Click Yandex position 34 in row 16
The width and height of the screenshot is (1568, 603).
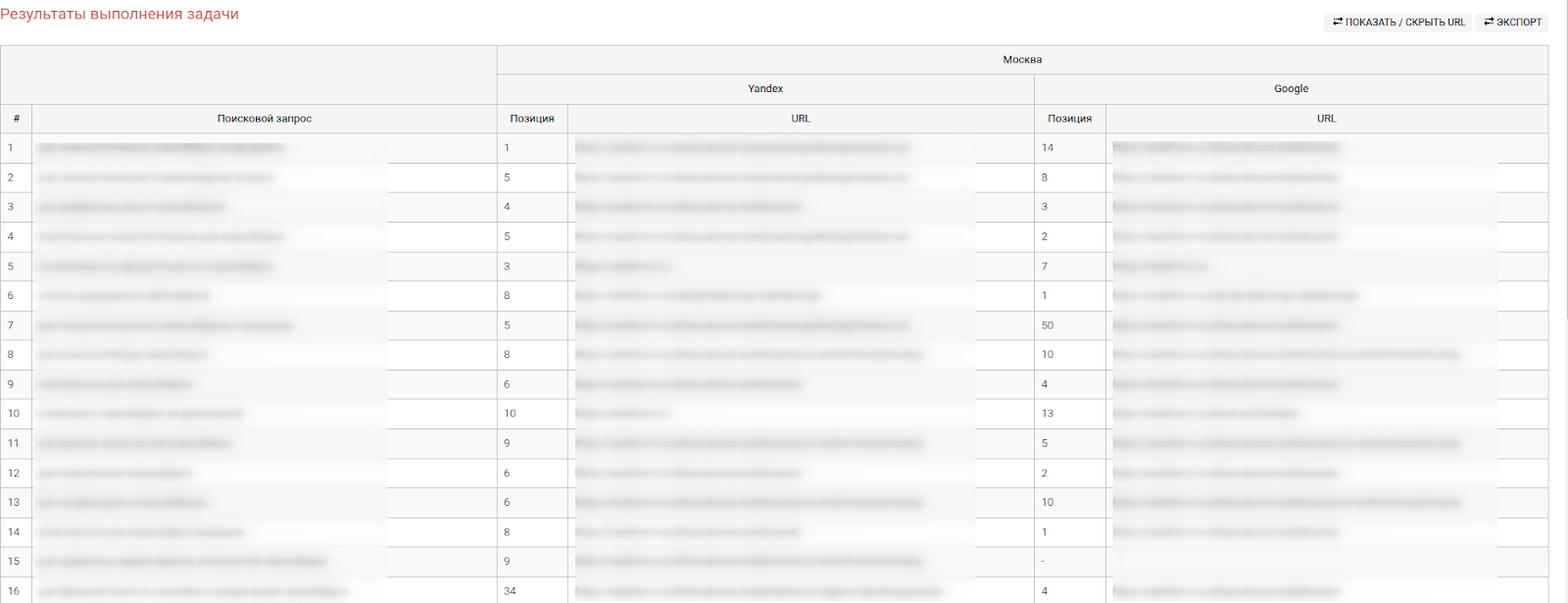(x=510, y=591)
